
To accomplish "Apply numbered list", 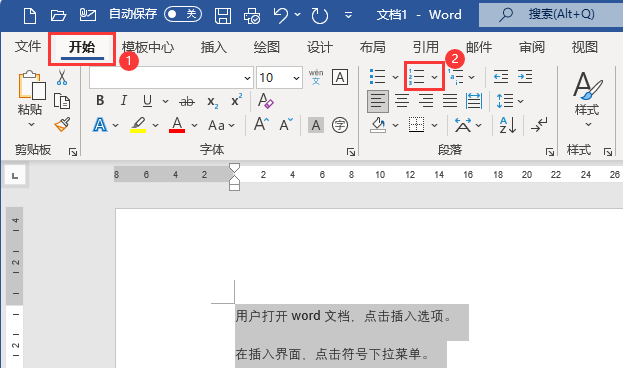I will 416,77.
